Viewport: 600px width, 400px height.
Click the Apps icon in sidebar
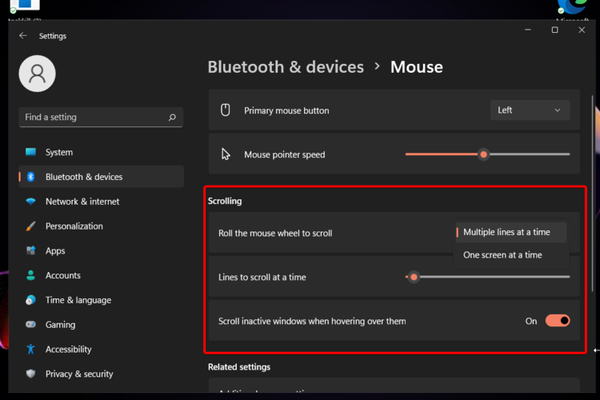click(31, 251)
